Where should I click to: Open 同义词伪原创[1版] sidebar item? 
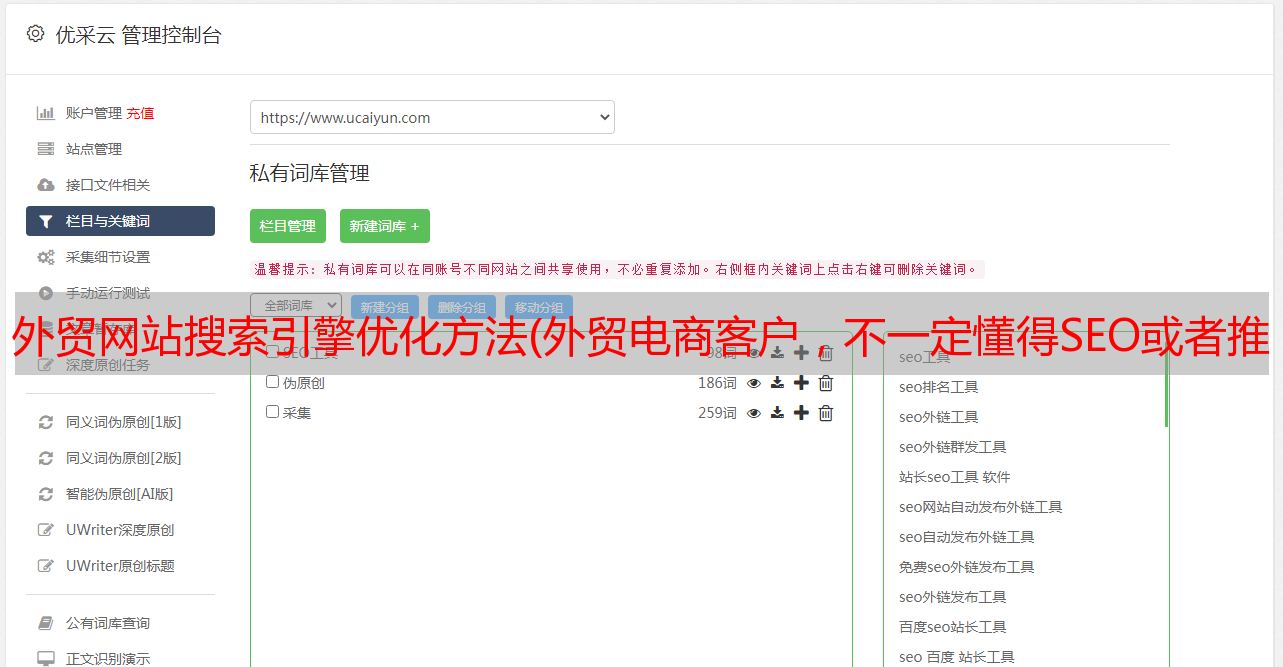[124, 422]
